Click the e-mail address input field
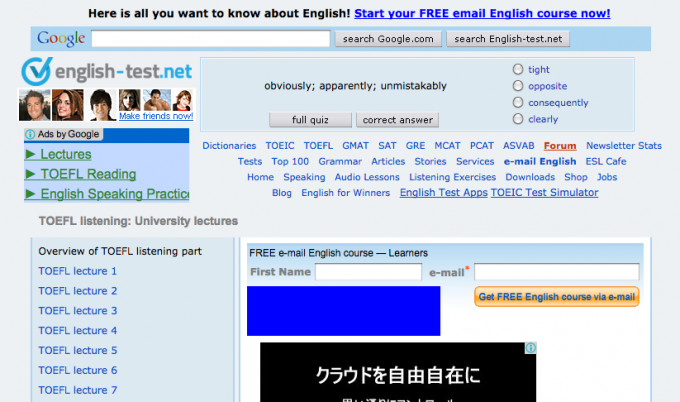 (x=556, y=272)
